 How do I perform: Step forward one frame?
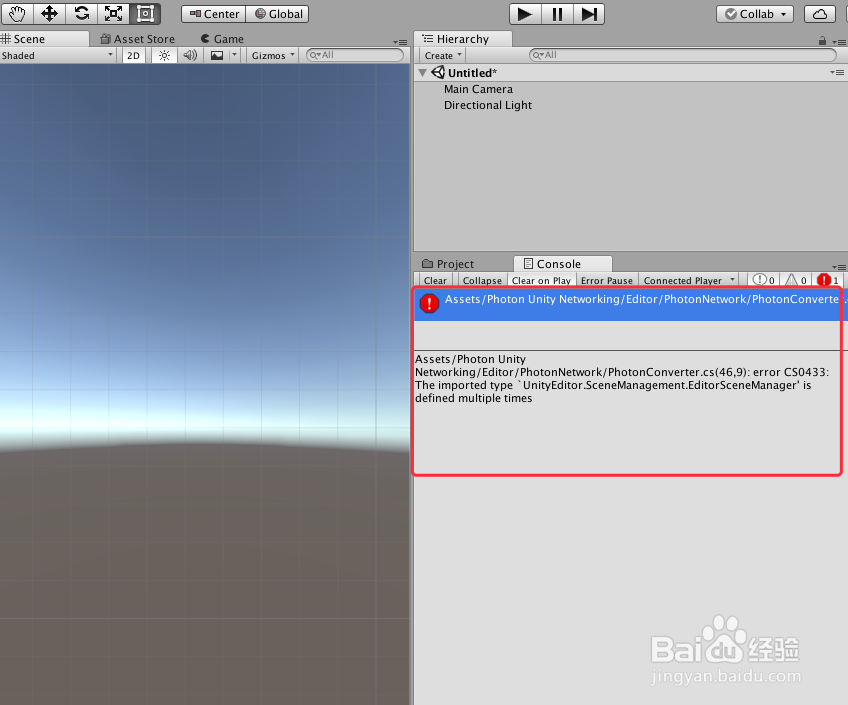pyautogui.click(x=589, y=14)
